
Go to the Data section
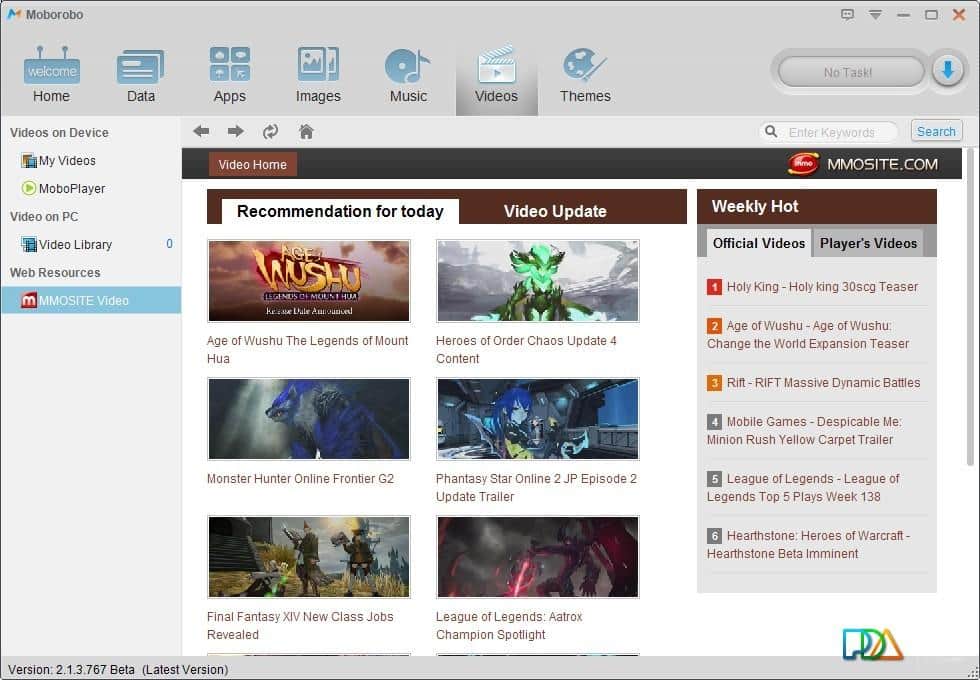click(x=140, y=75)
